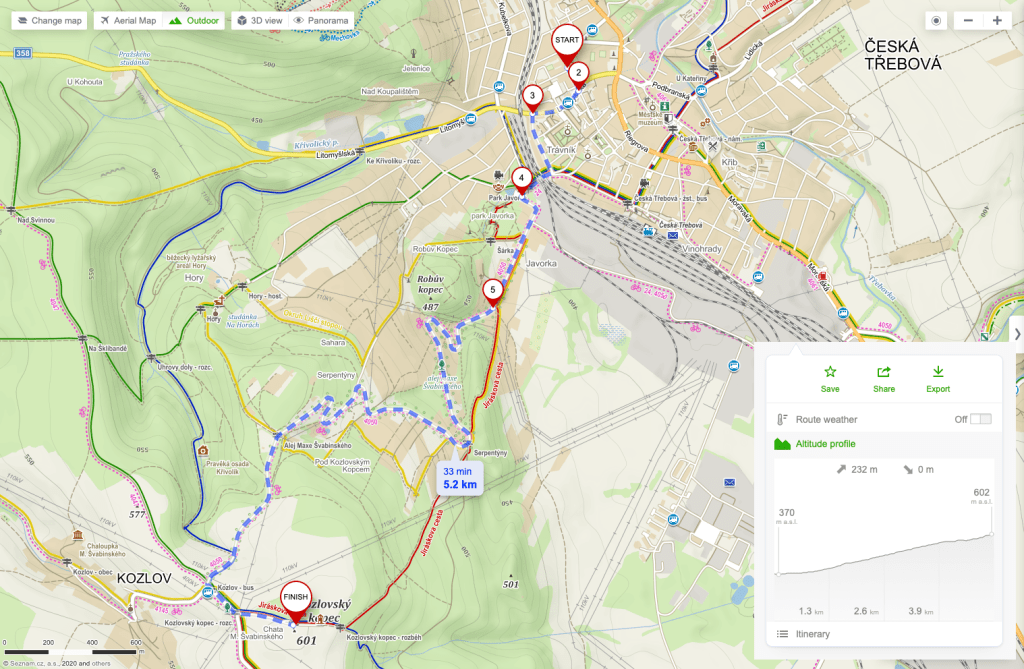This screenshot has height=669, width=1024.
Task: Zoom in with the plus button
Action: click(x=997, y=21)
